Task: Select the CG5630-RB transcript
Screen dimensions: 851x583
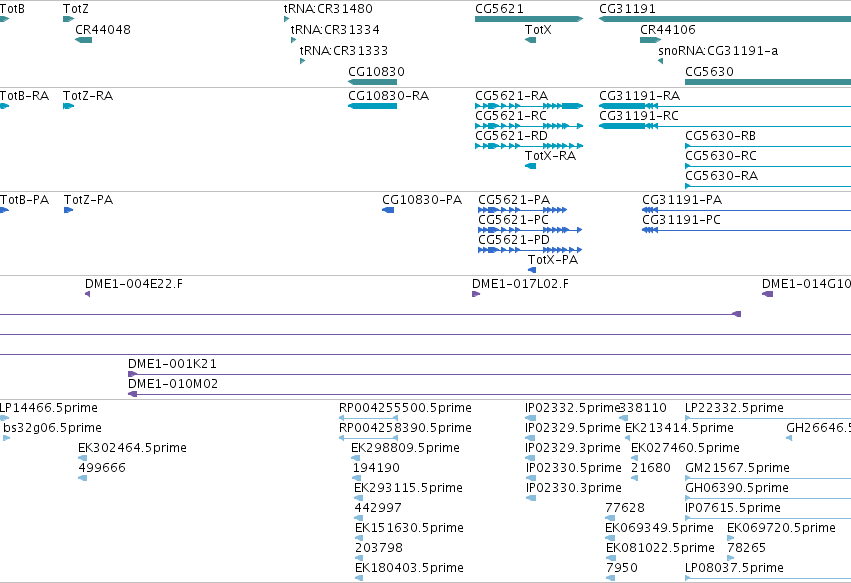Action: point(768,146)
